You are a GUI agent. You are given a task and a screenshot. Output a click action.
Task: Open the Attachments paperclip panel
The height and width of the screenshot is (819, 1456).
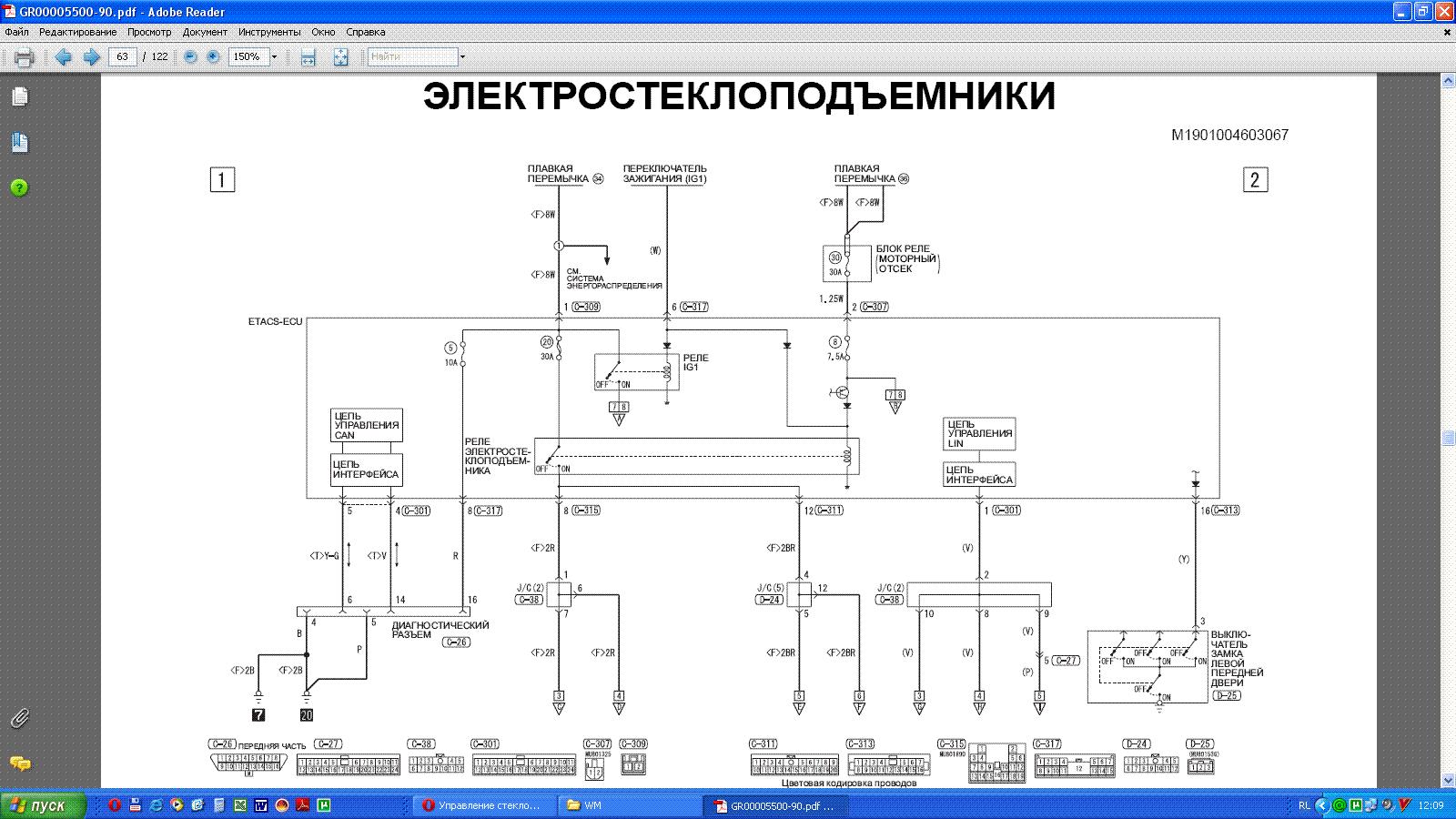coord(19,719)
